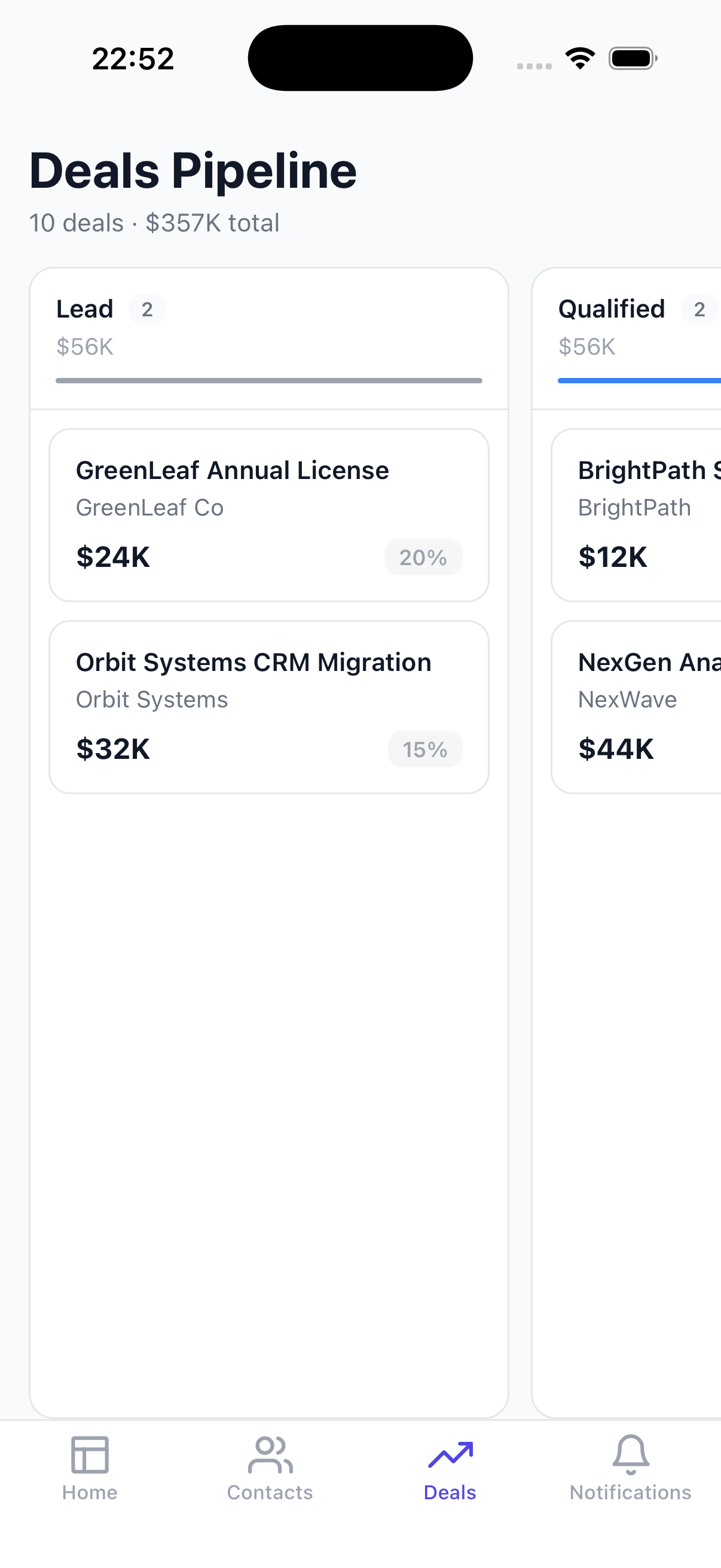Open the Notifications bell icon
Viewport: 721px width, 1568px height.
(630, 1455)
